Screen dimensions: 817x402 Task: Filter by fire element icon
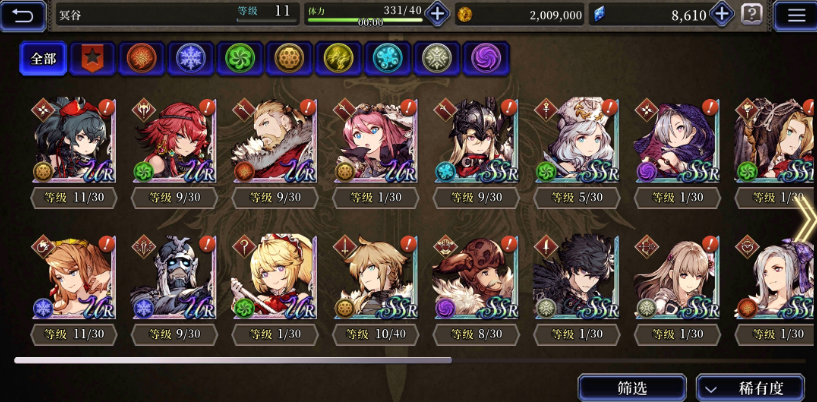142,58
